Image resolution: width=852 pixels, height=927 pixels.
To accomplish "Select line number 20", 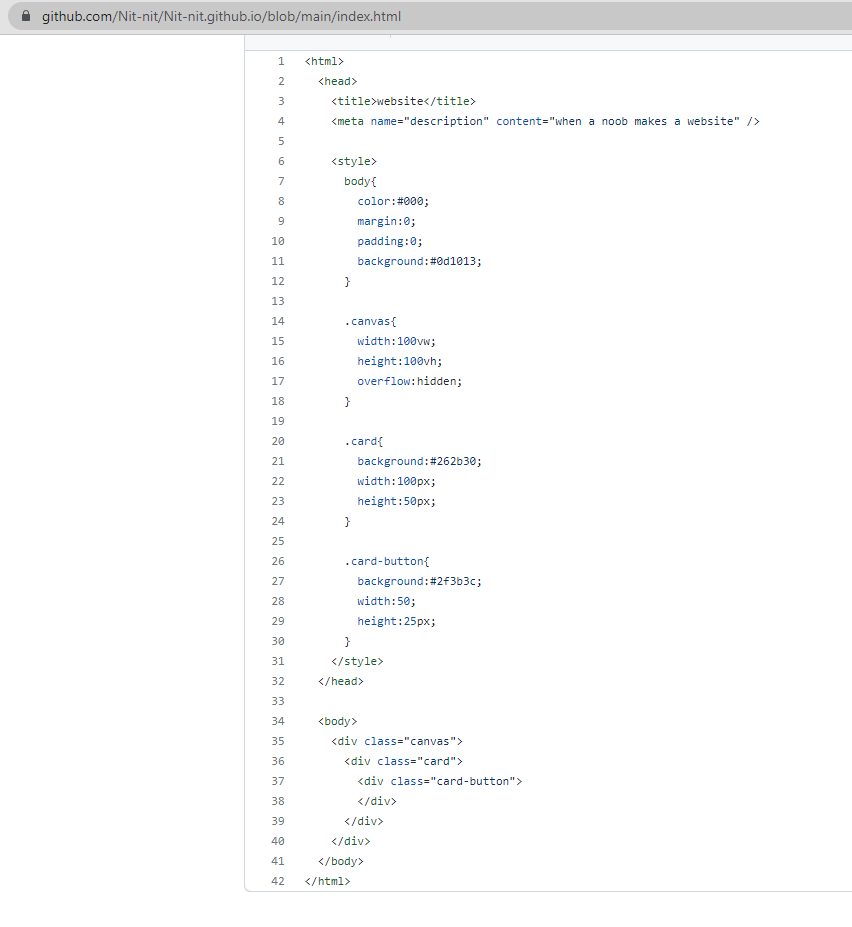I will point(278,442).
